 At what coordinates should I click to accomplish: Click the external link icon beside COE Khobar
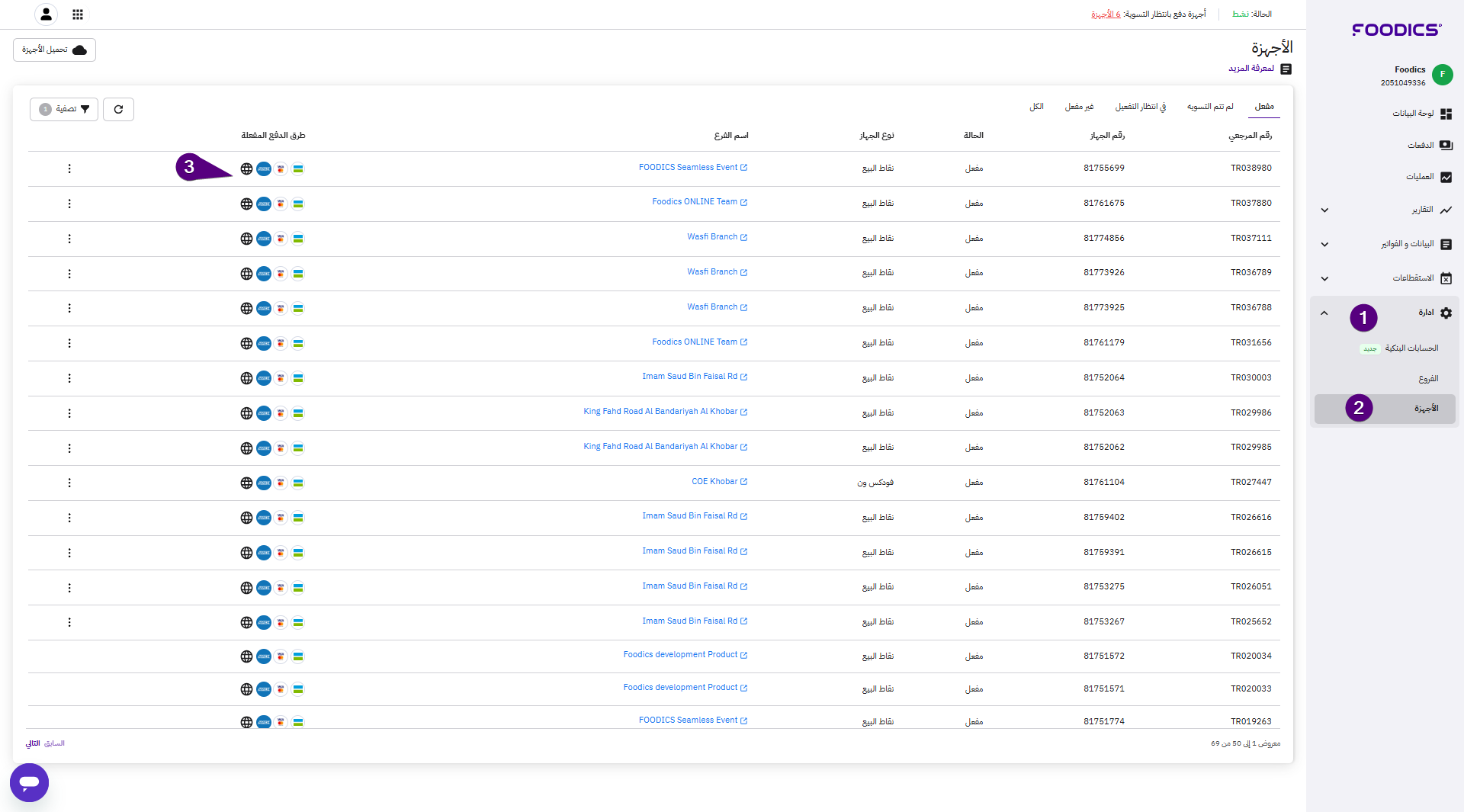click(743, 482)
